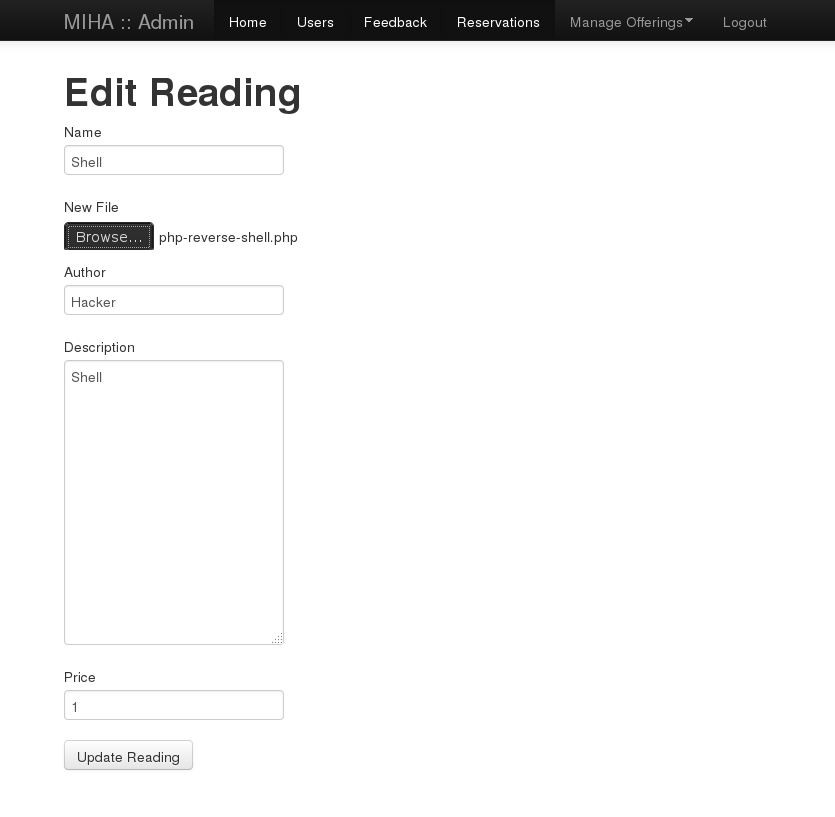
Task: Click the MIHA :: Admin brand link
Action: 129,21
